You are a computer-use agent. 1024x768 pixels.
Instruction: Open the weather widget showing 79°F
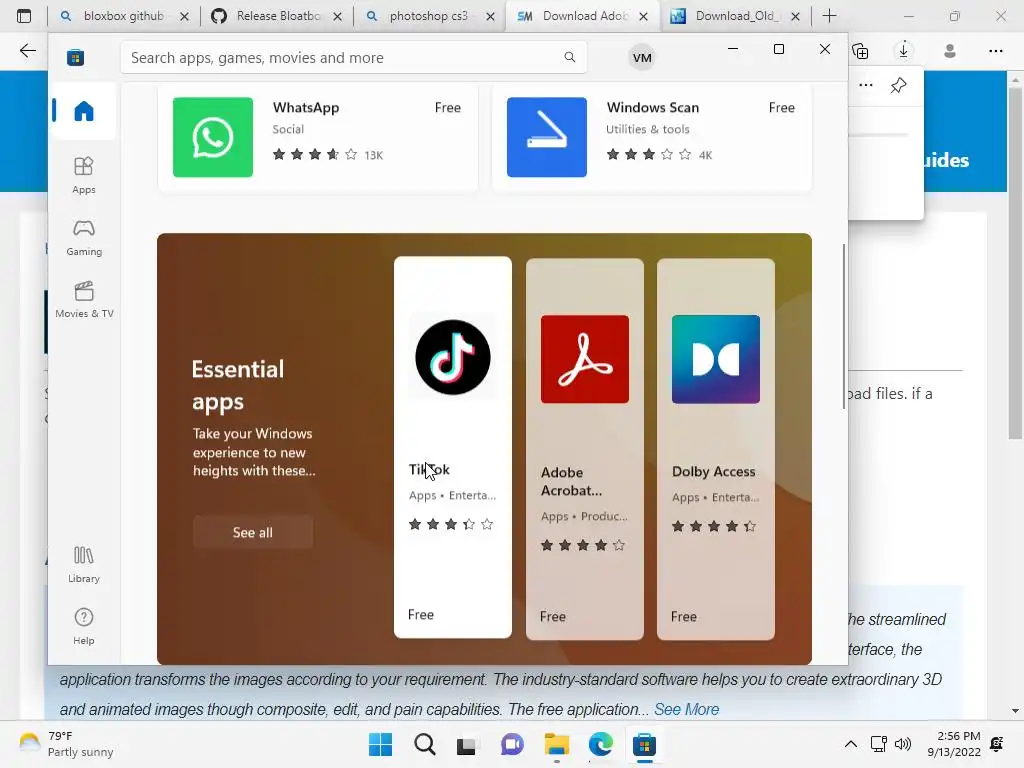(x=65, y=744)
